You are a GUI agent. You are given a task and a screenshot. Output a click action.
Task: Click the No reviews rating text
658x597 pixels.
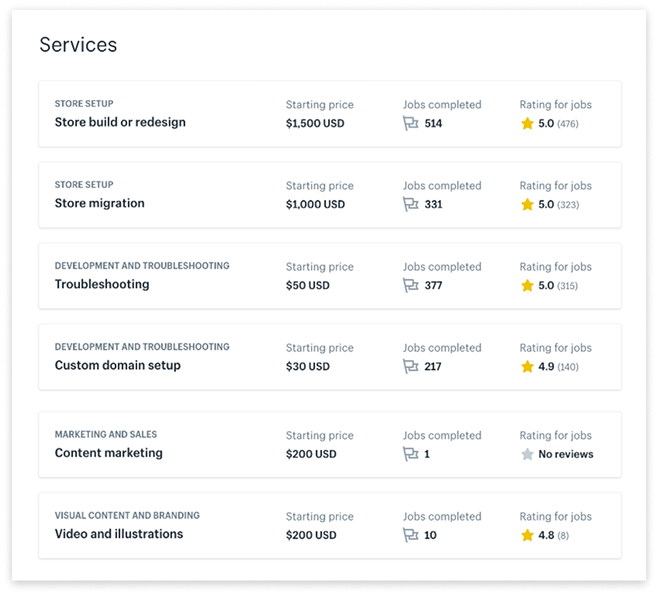click(x=565, y=454)
